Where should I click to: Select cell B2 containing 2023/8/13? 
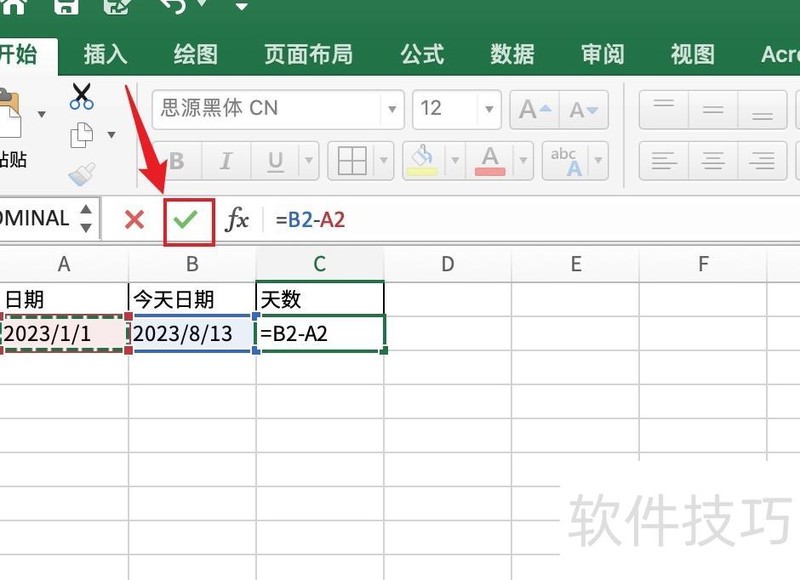(190, 332)
